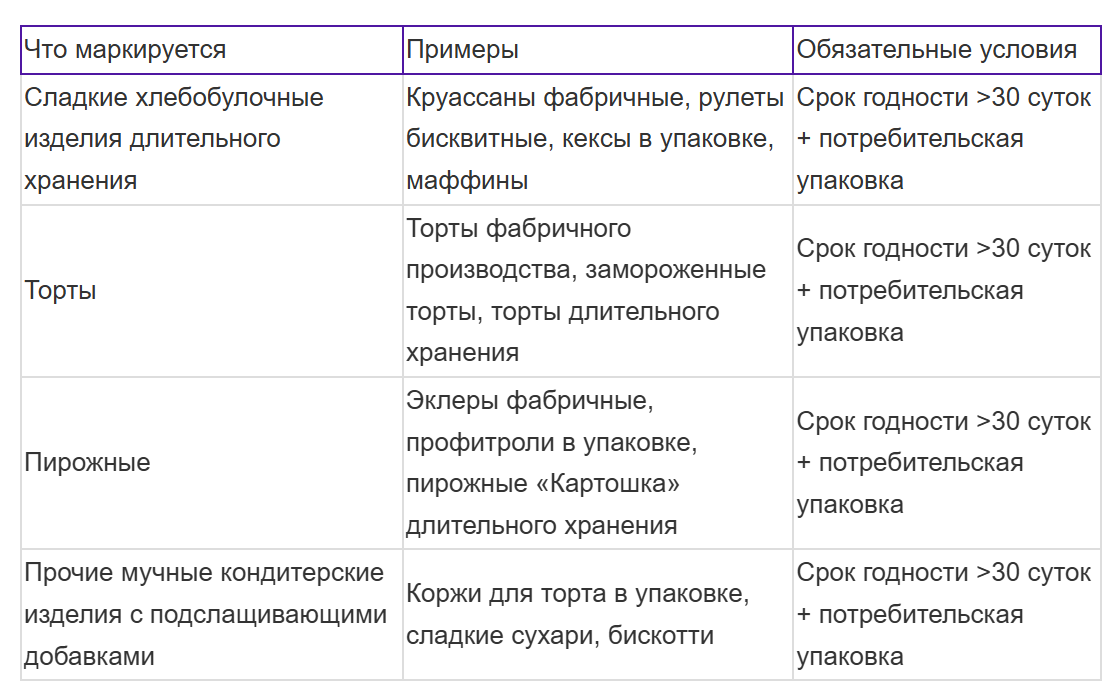Click 'профитроли в упаковке' text
The width and height of the screenshot is (1111, 700).
coord(551,443)
